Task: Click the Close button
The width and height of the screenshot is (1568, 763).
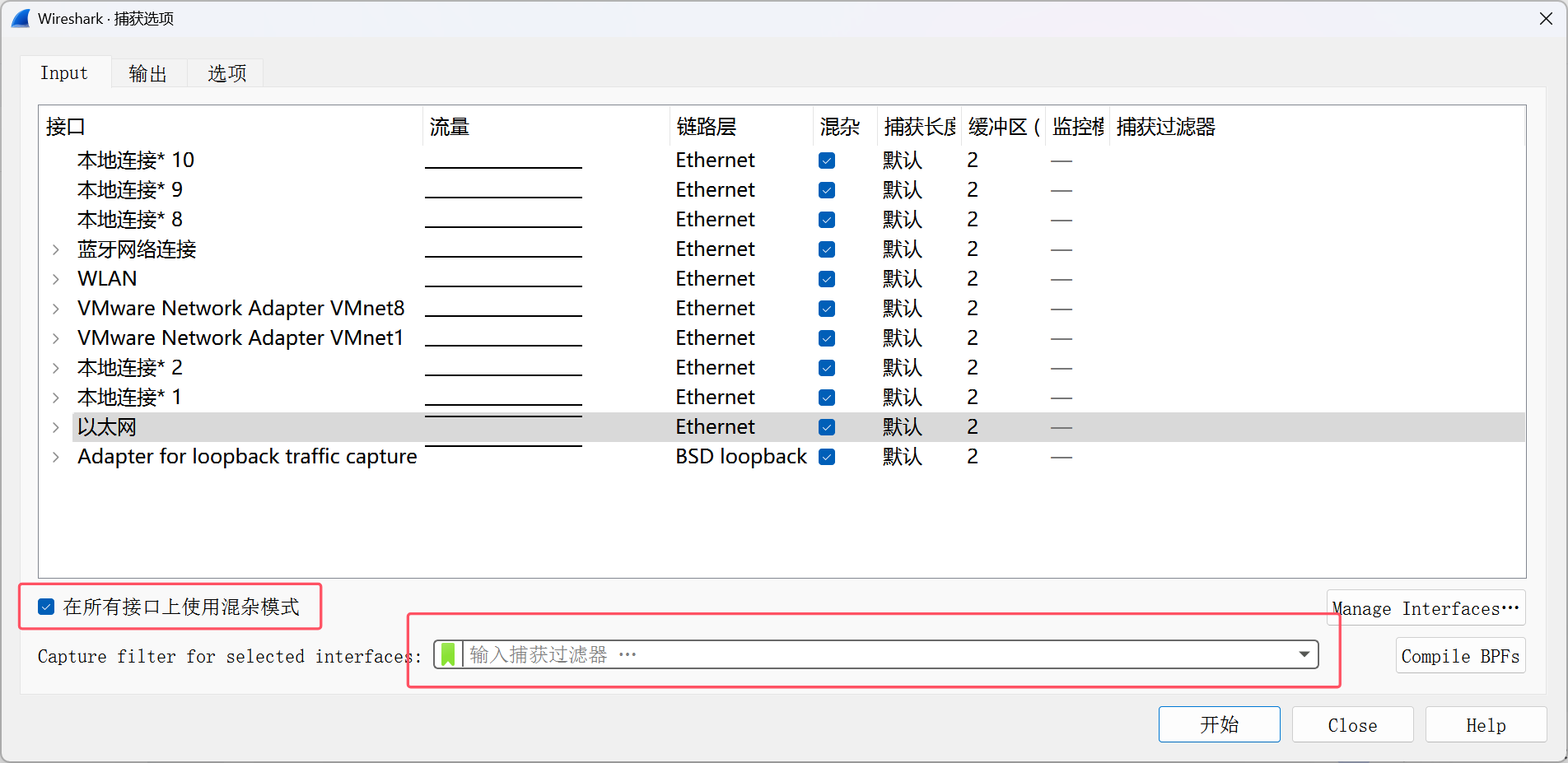Action: click(1352, 724)
